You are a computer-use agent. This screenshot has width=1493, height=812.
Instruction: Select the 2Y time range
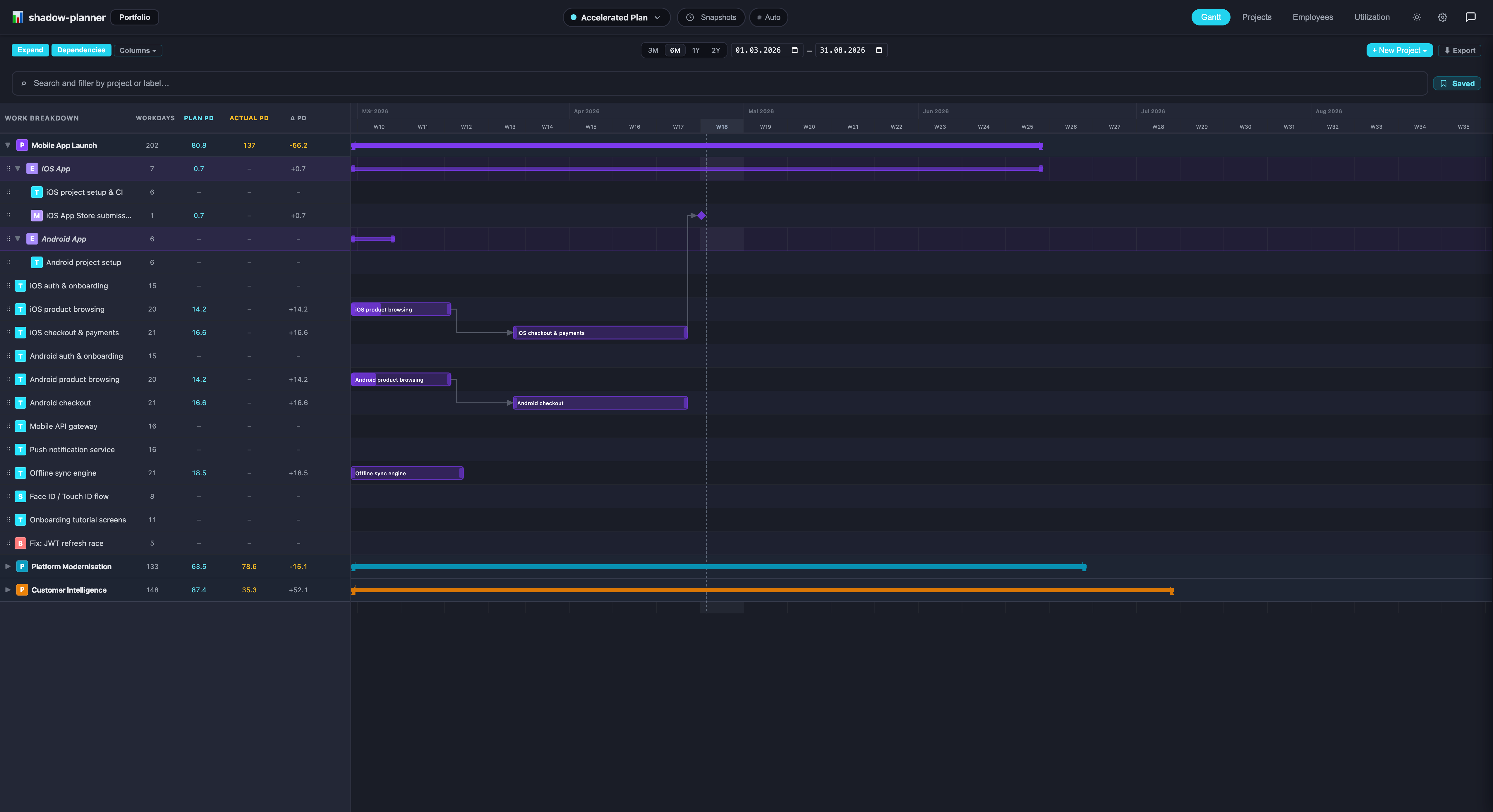click(x=716, y=50)
